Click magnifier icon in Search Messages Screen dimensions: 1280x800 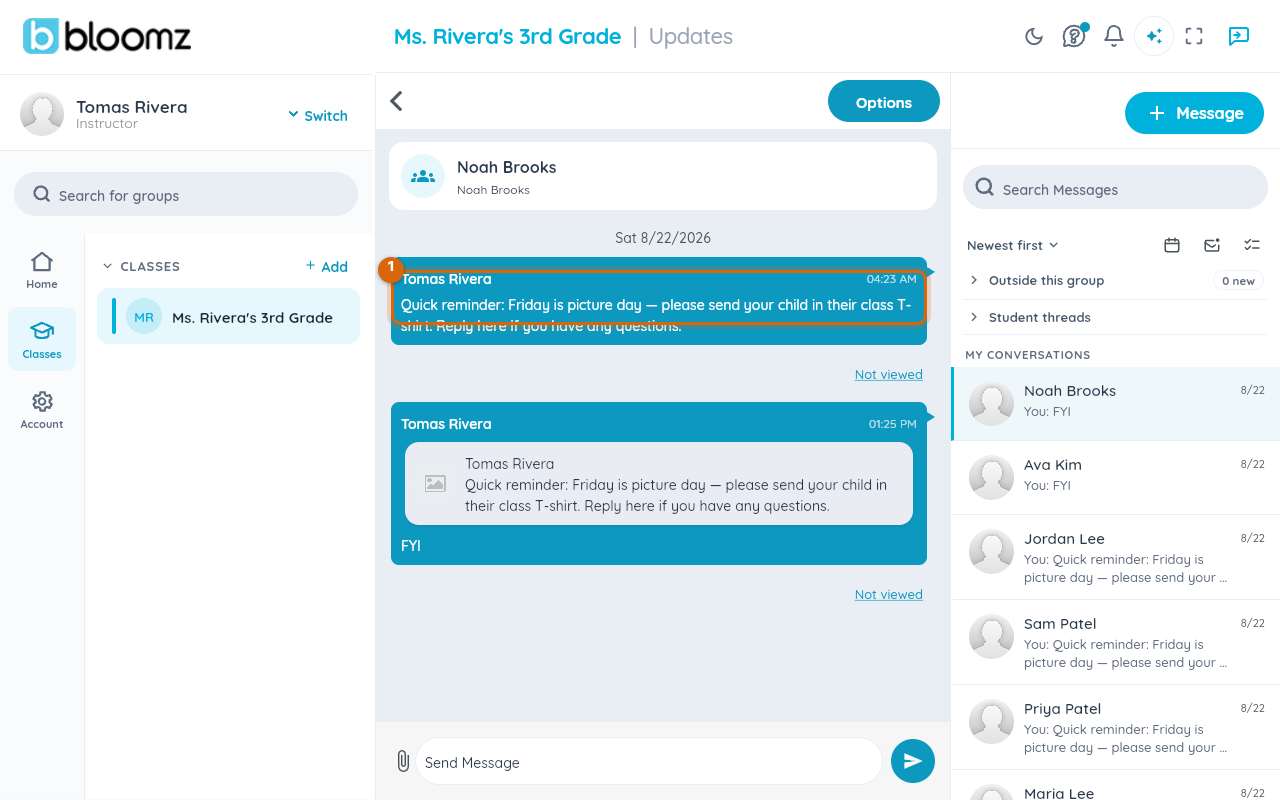(x=985, y=188)
